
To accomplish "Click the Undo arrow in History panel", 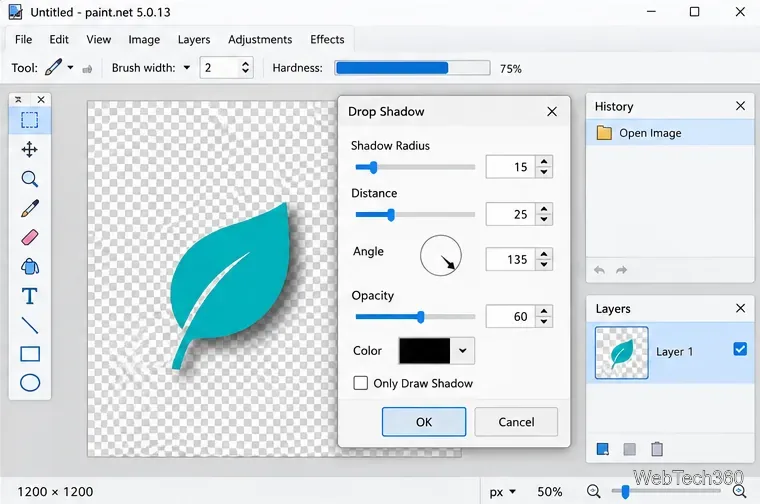I will [599, 270].
